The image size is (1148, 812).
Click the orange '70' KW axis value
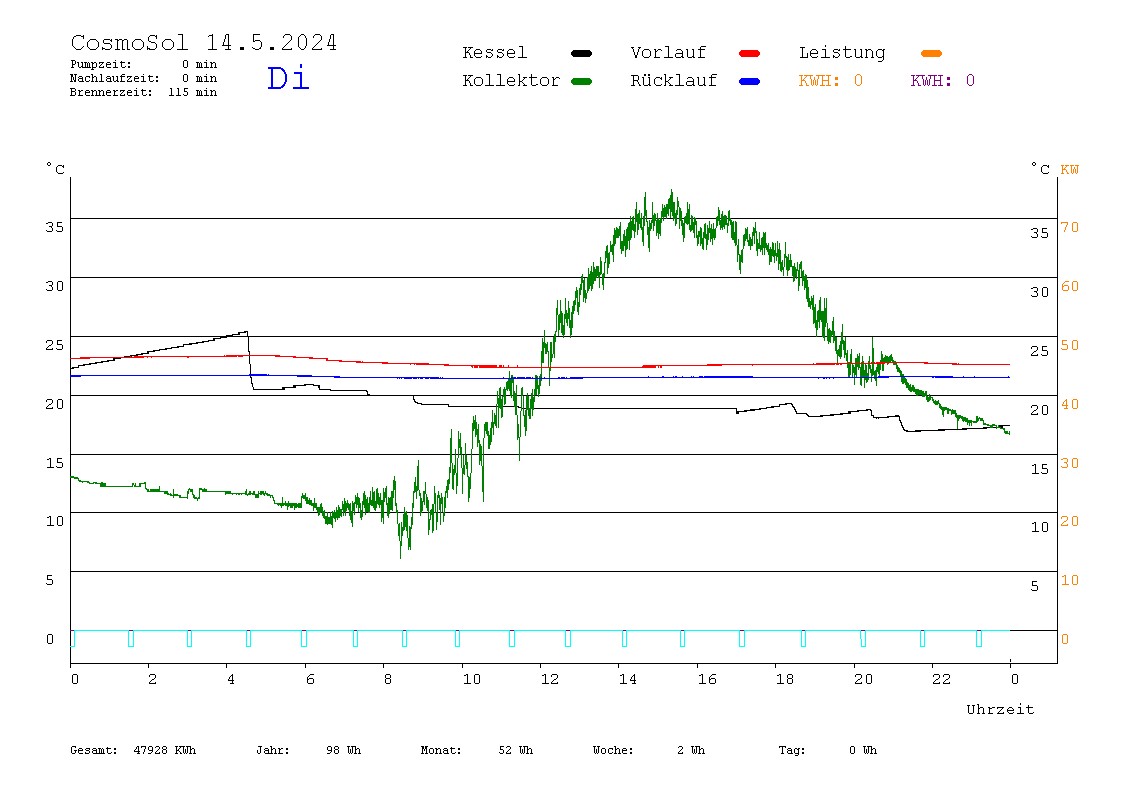pyautogui.click(x=1070, y=227)
